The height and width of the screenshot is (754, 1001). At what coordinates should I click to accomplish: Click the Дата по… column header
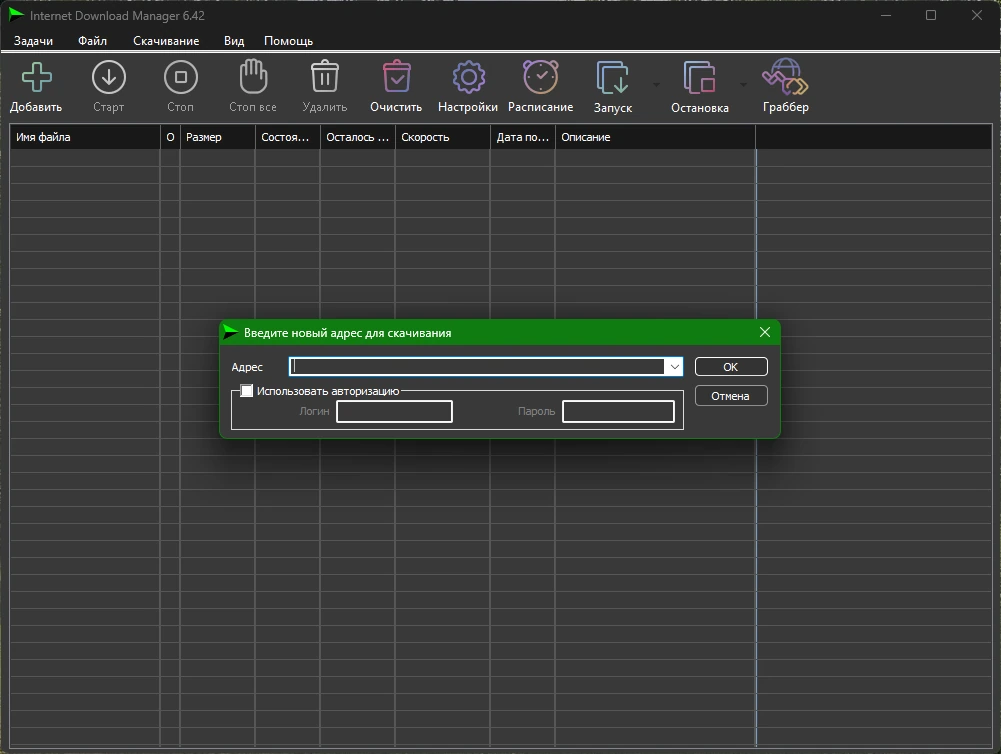click(x=523, y=137)
